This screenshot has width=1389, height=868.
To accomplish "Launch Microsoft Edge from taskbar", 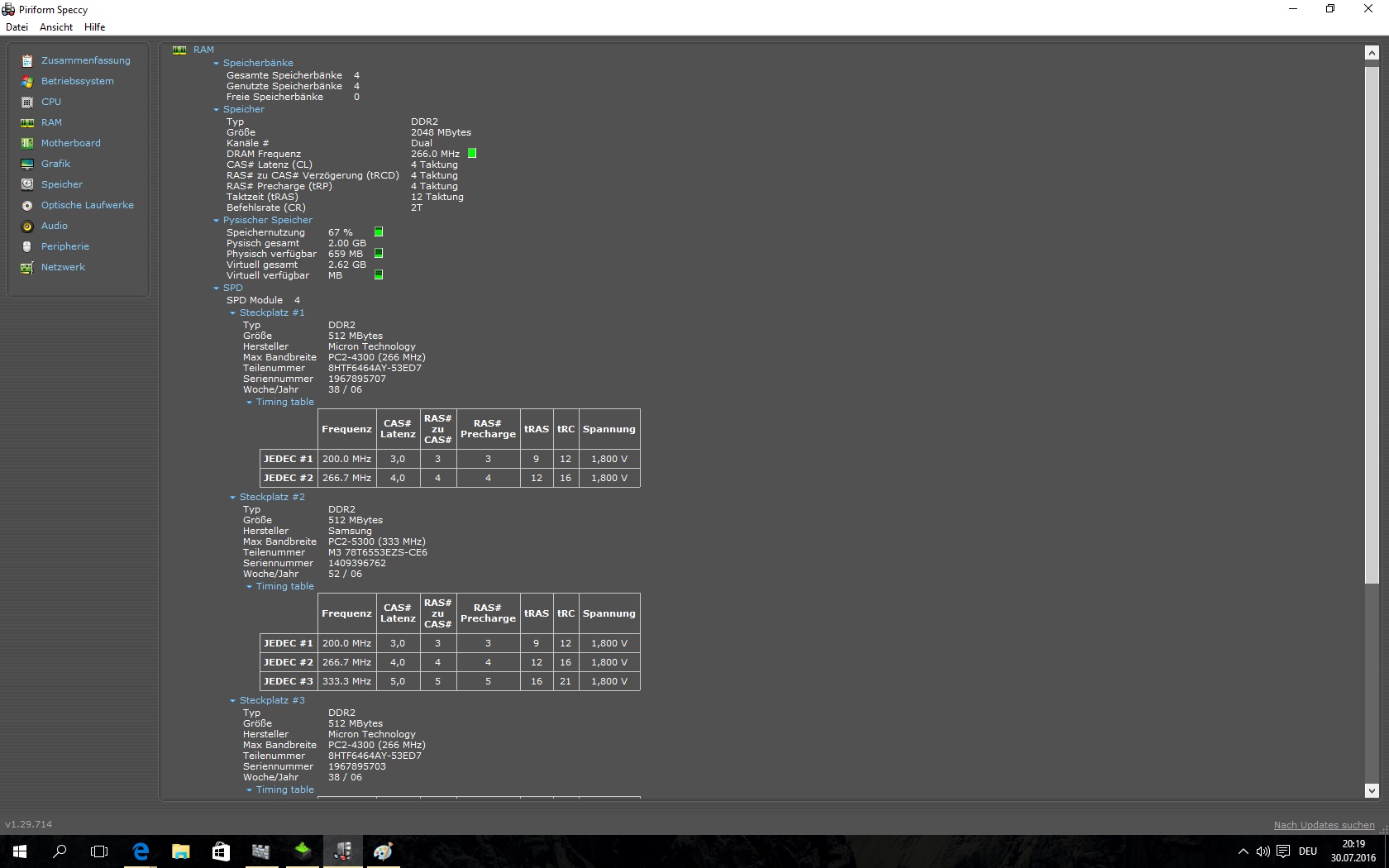I will 141,851.
